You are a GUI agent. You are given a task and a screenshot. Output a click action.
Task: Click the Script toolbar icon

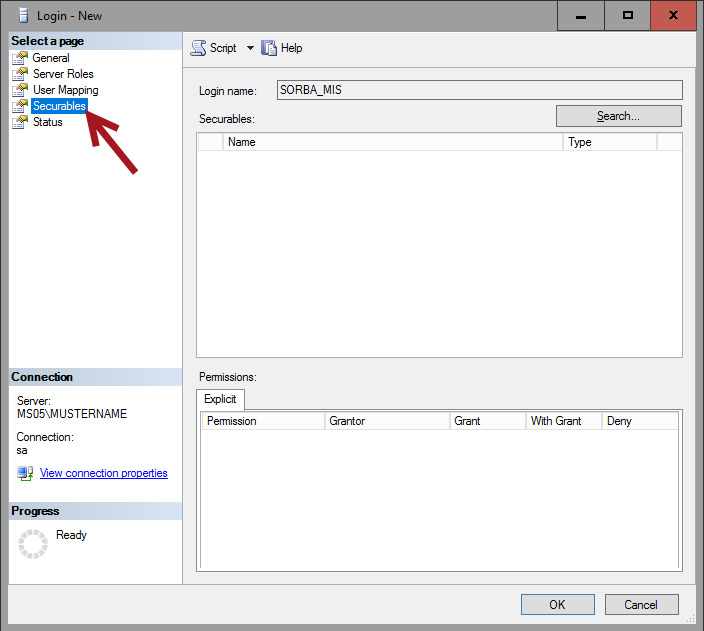(198, 48)
